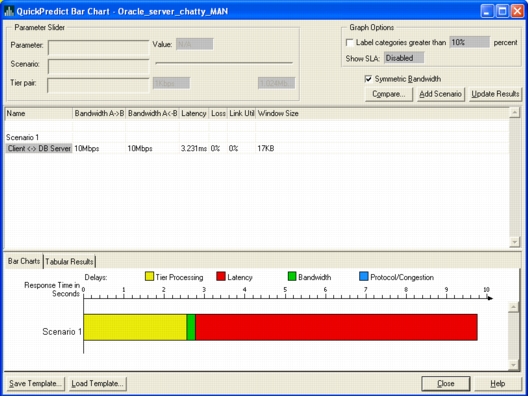530x398 pixels.
Task: Click the Save Template... button
Action: [35, 384]
